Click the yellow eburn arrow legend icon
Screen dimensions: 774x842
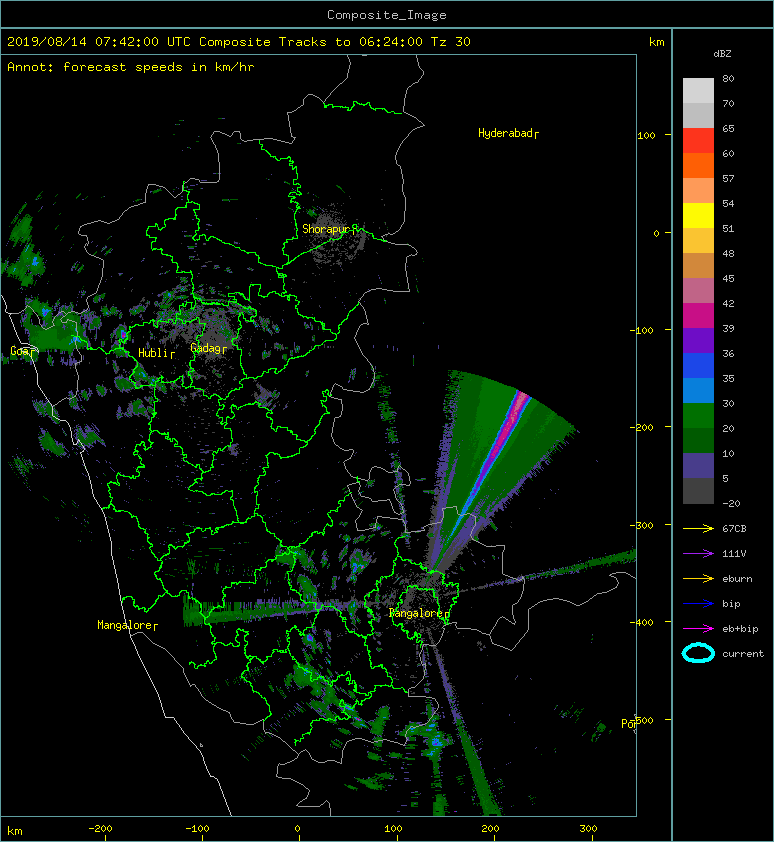(x=698, y=579)
